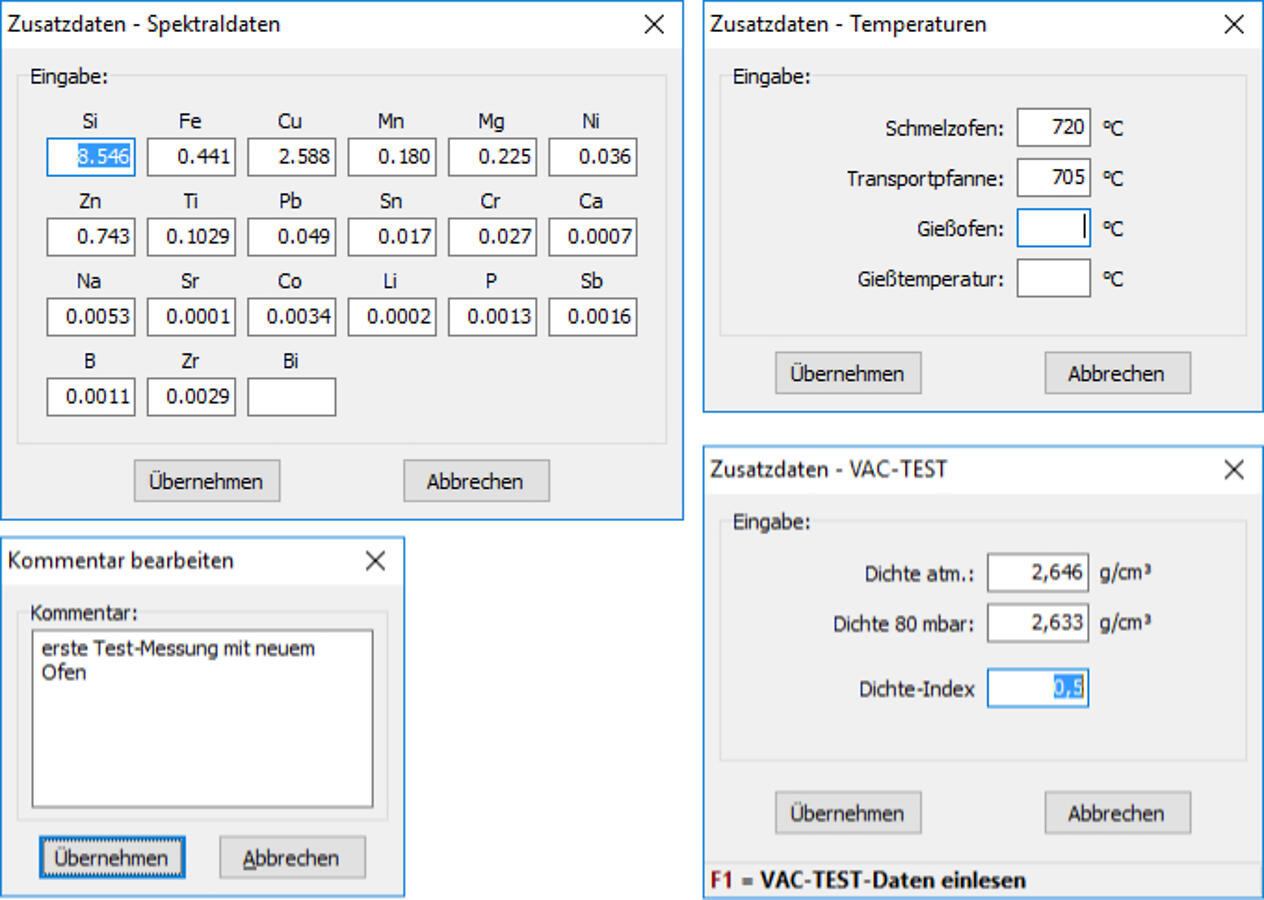Select the empty Gießtemperatur field

(1053, 279)
